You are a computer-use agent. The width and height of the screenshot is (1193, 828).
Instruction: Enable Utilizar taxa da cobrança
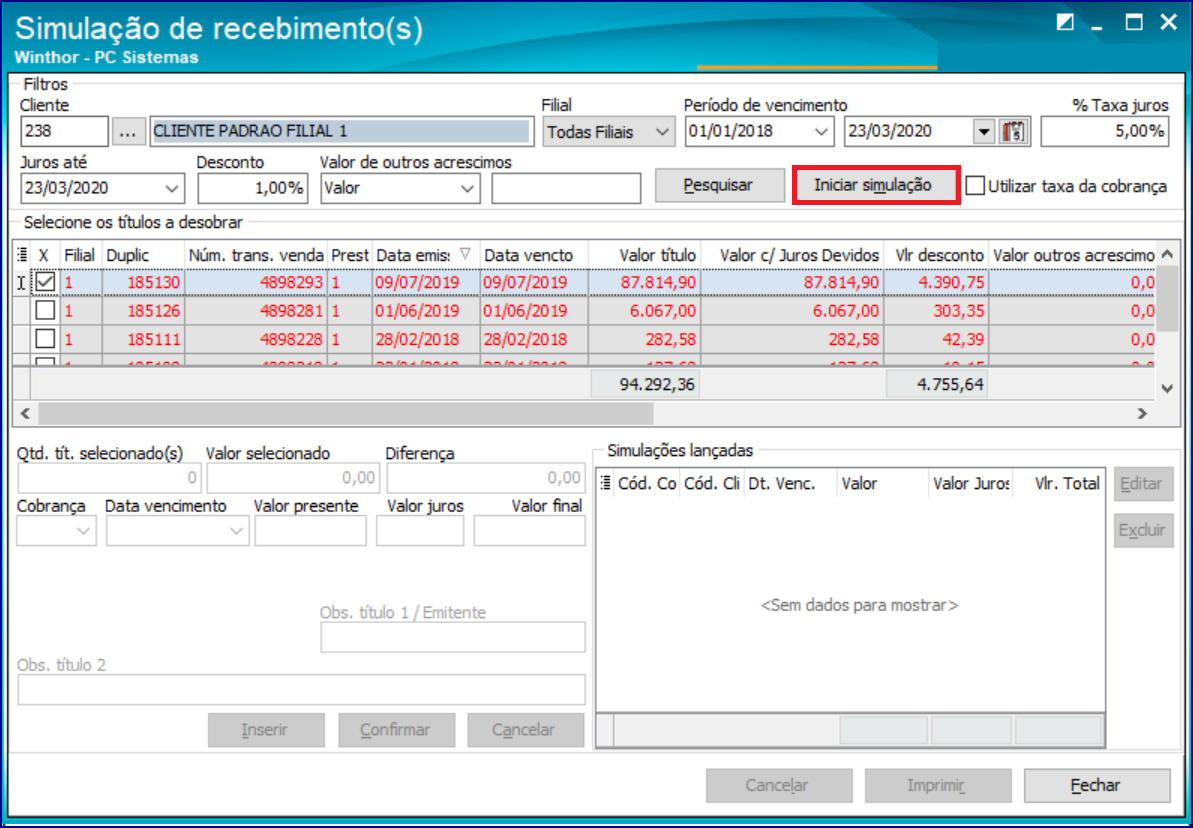975,186
